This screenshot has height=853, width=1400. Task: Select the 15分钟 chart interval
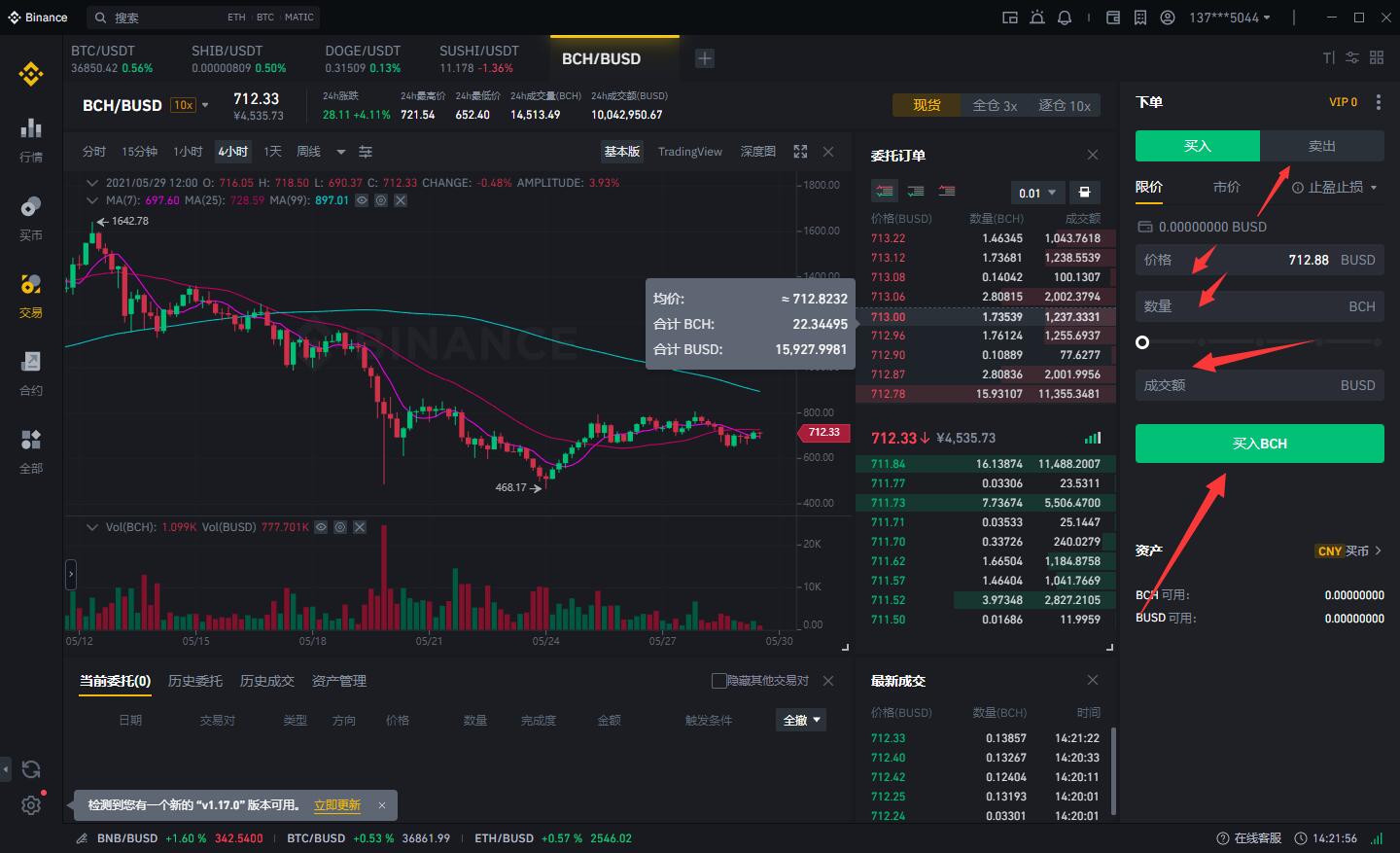(x=139, y=152)
